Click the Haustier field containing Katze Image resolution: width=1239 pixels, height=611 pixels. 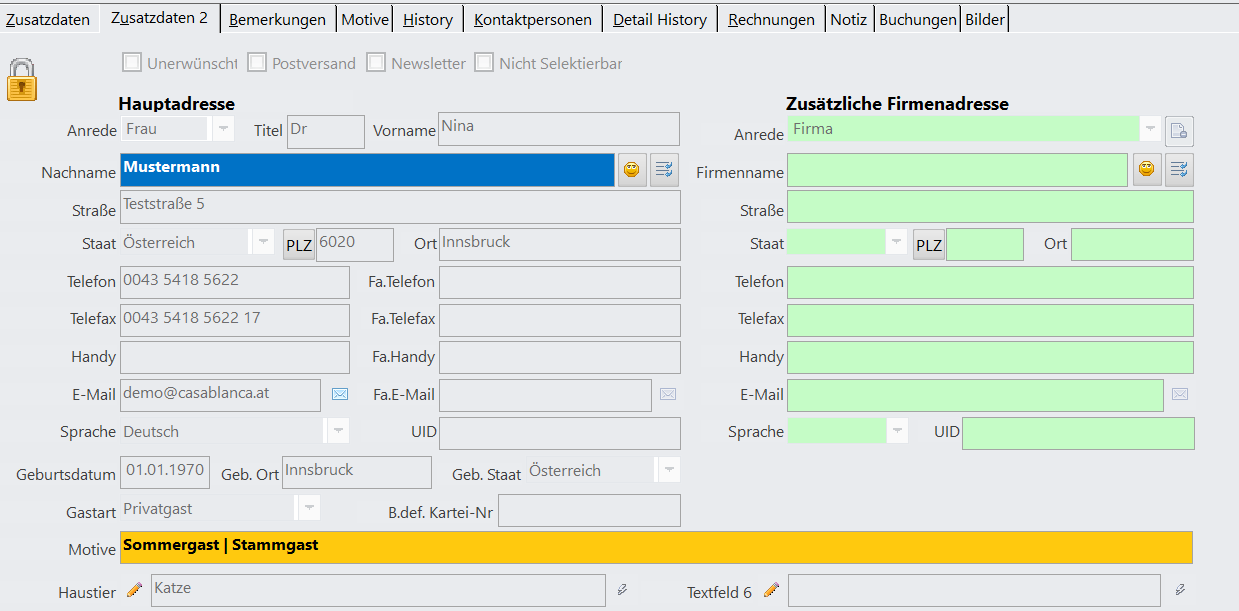click(378, 590)
